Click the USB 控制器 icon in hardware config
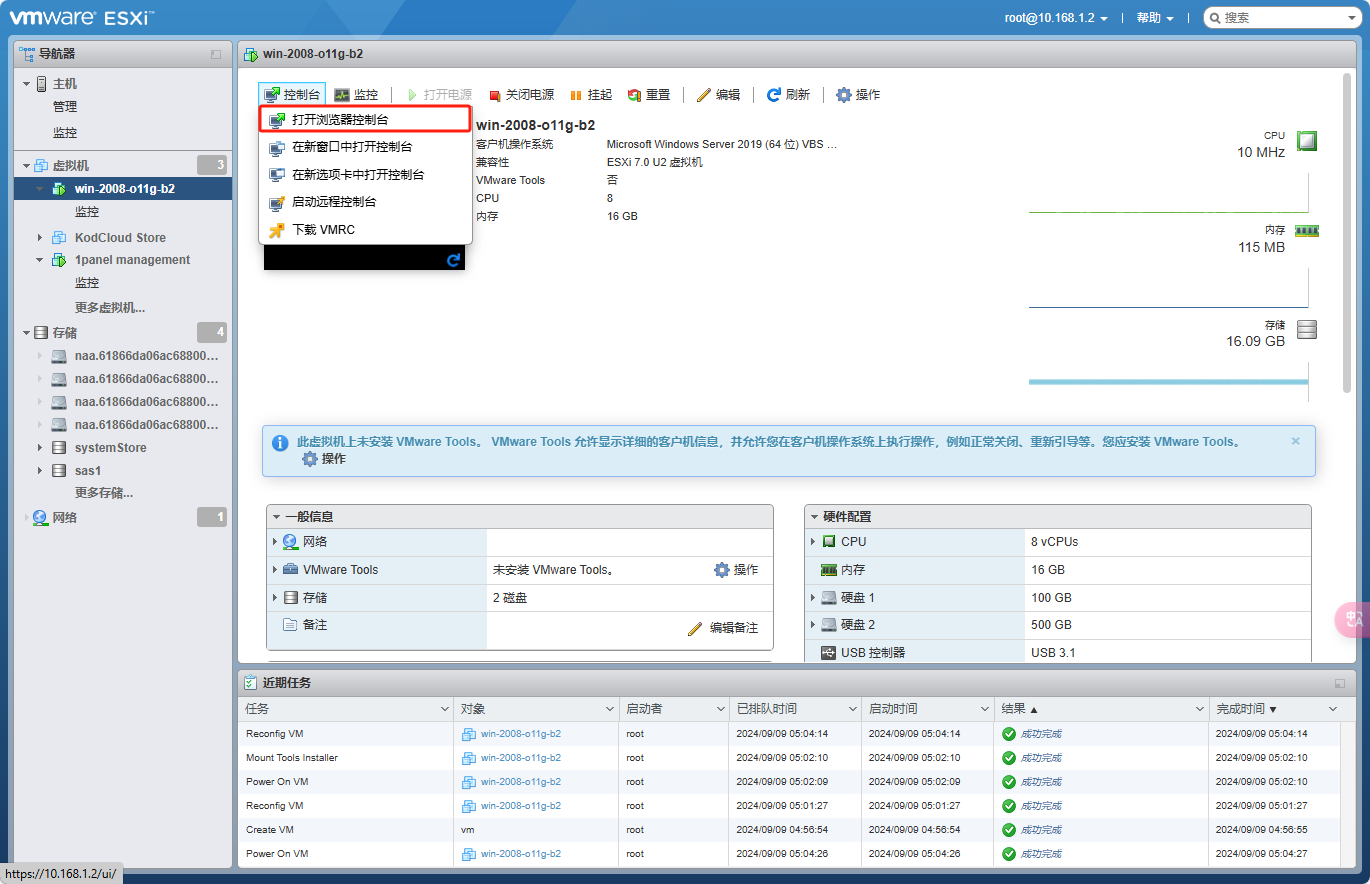 coord(828,653)
